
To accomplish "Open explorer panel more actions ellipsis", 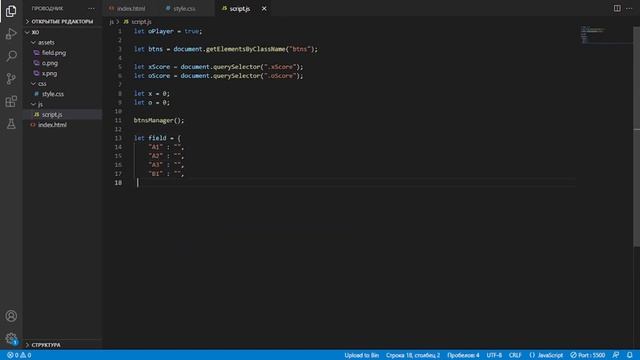I will [91, 9].
